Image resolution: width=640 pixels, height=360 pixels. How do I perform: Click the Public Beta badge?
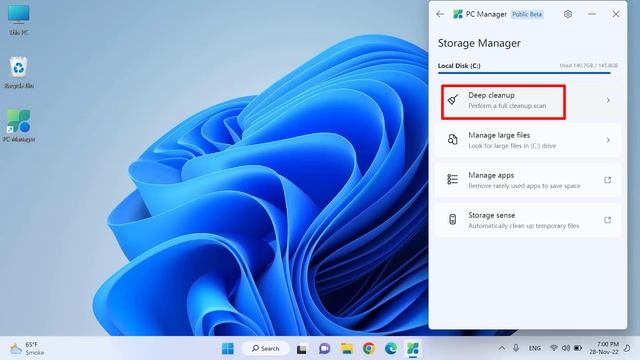point(527,14)
